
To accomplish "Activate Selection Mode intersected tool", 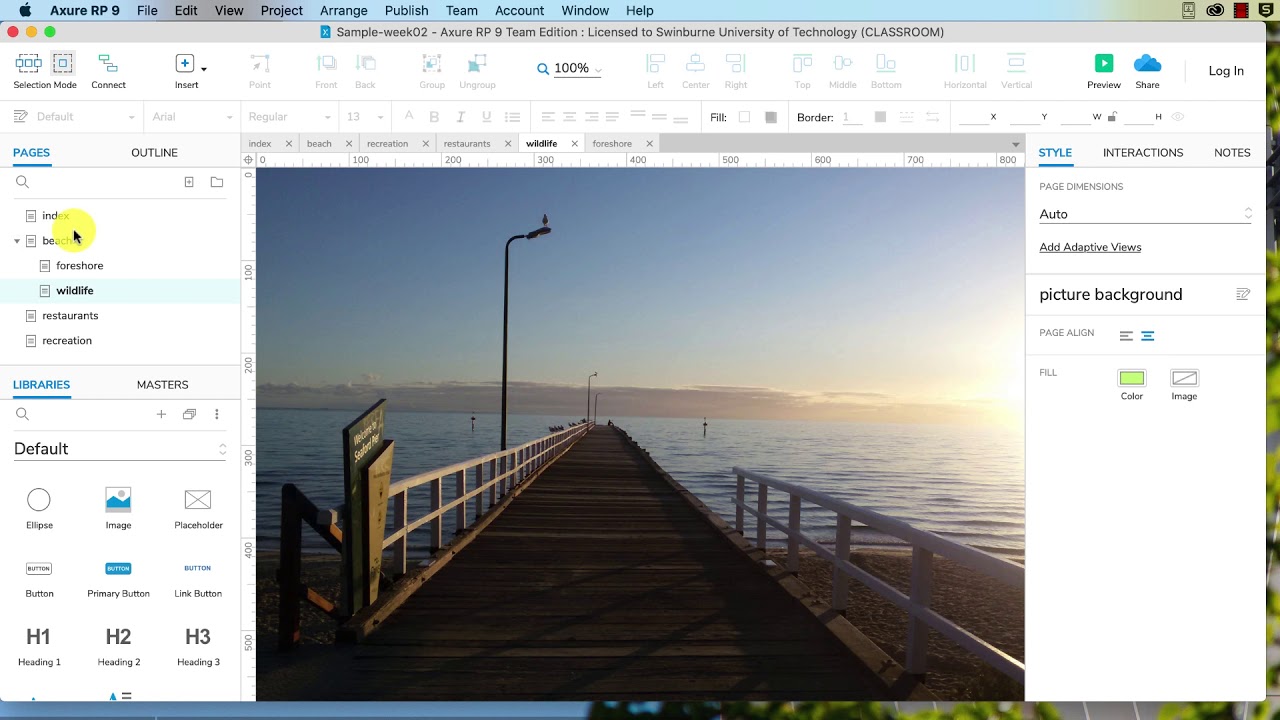I will (x=28, y=64).
